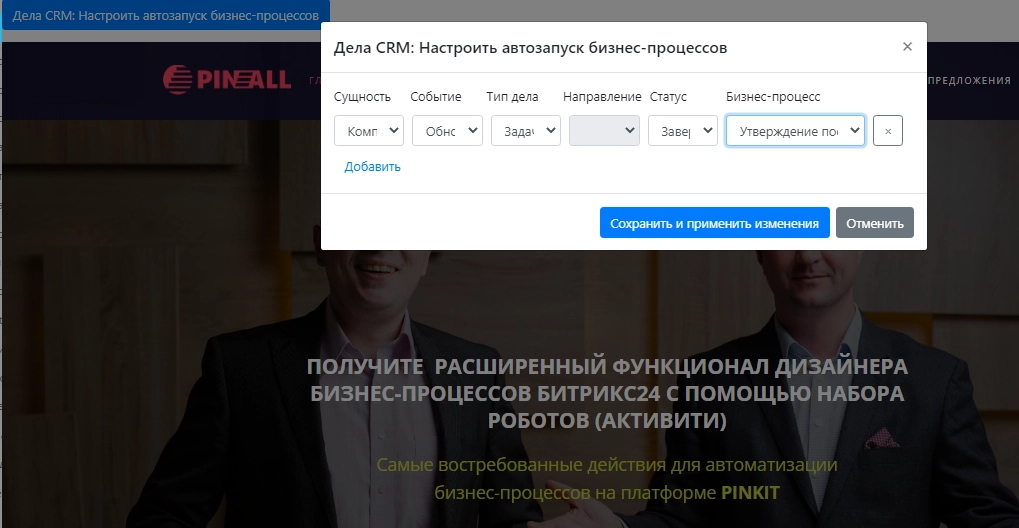Open the Событие dropdown
The image size is (1019, 528).
click(x=447, y=131)
